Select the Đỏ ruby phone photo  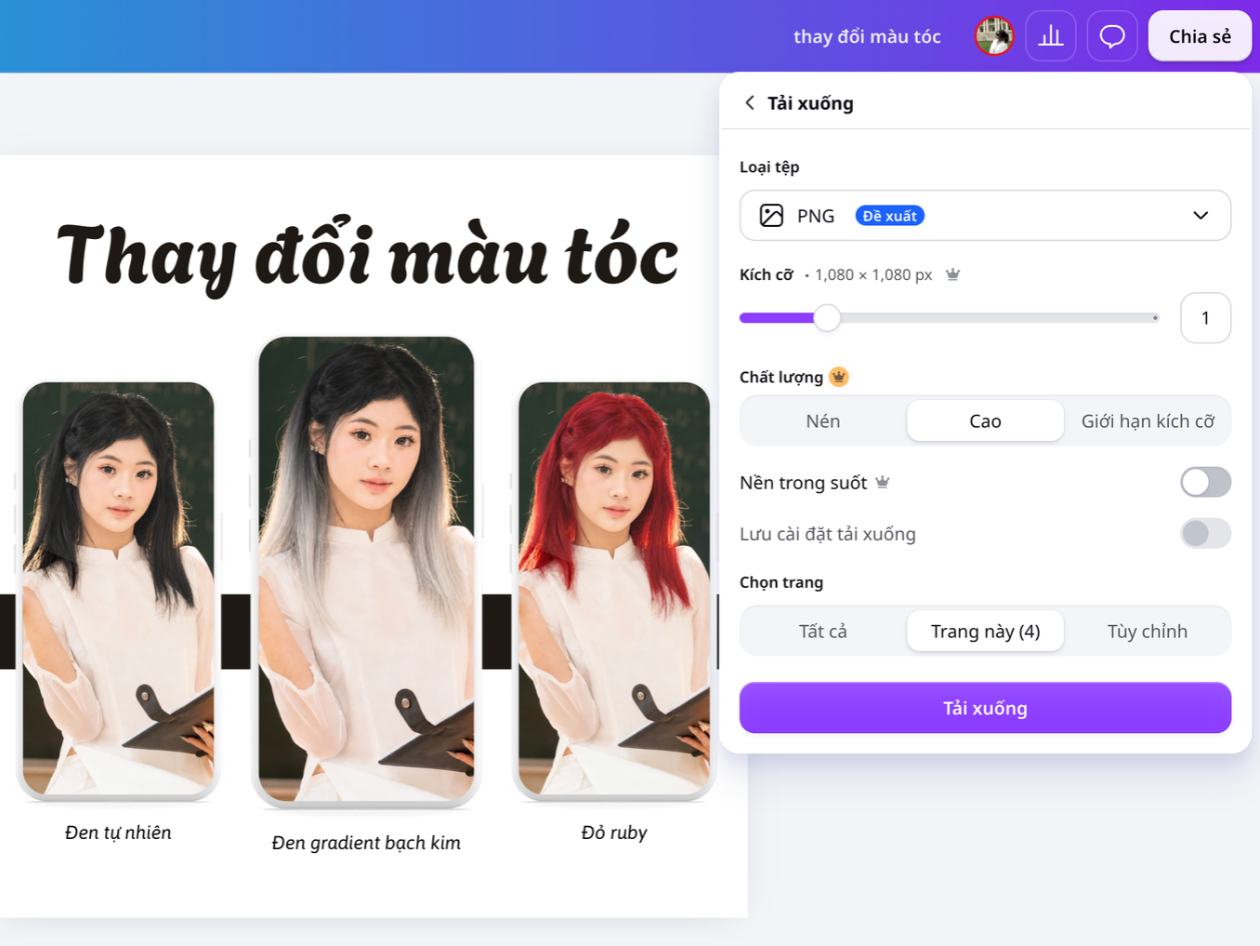click(x=614, y=589)
